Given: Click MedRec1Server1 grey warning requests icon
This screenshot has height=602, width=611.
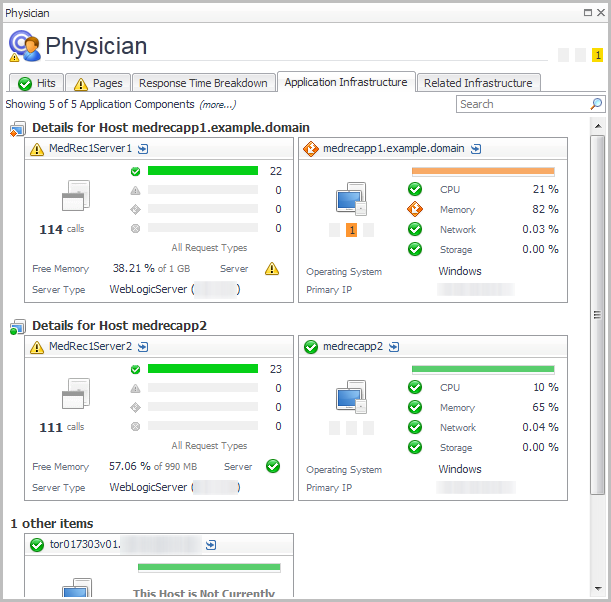Looking at the screenshot, I should click(135, 191).
